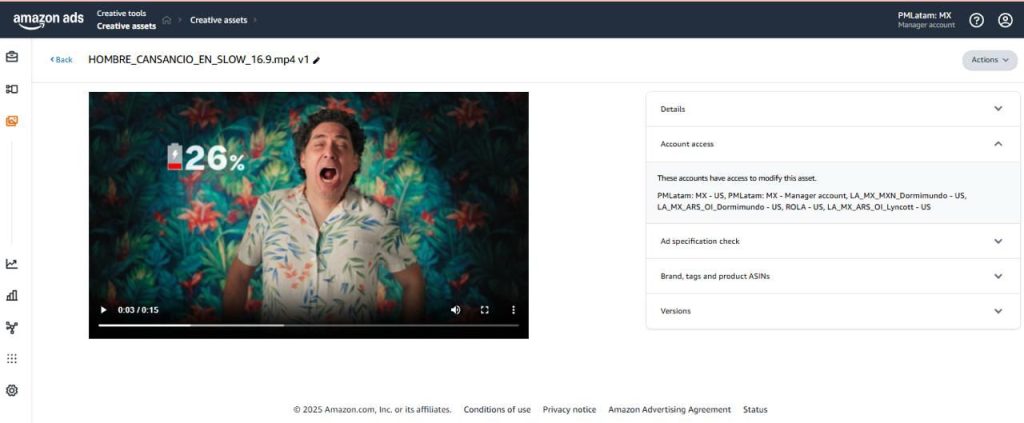The width and height of the screenshot is (1024, 423).
Task: Play the video
Action: point(103,310)
